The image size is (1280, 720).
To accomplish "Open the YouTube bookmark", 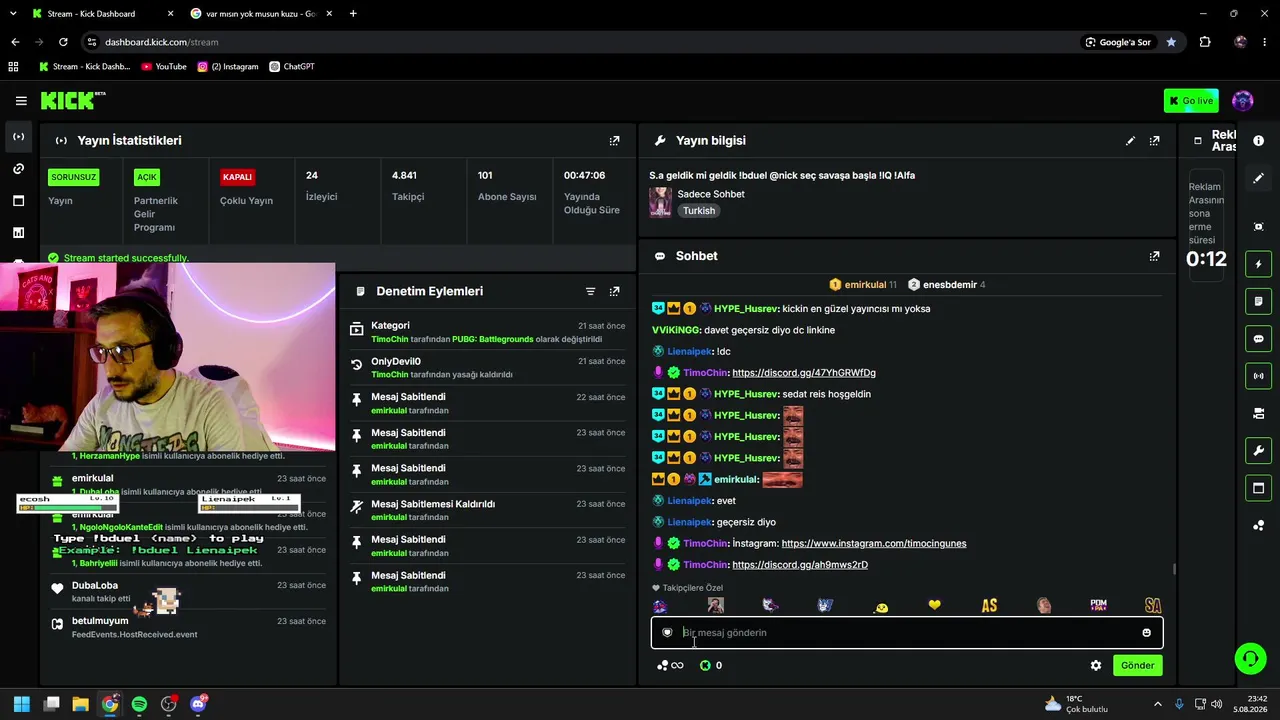I will coord(164,67).
